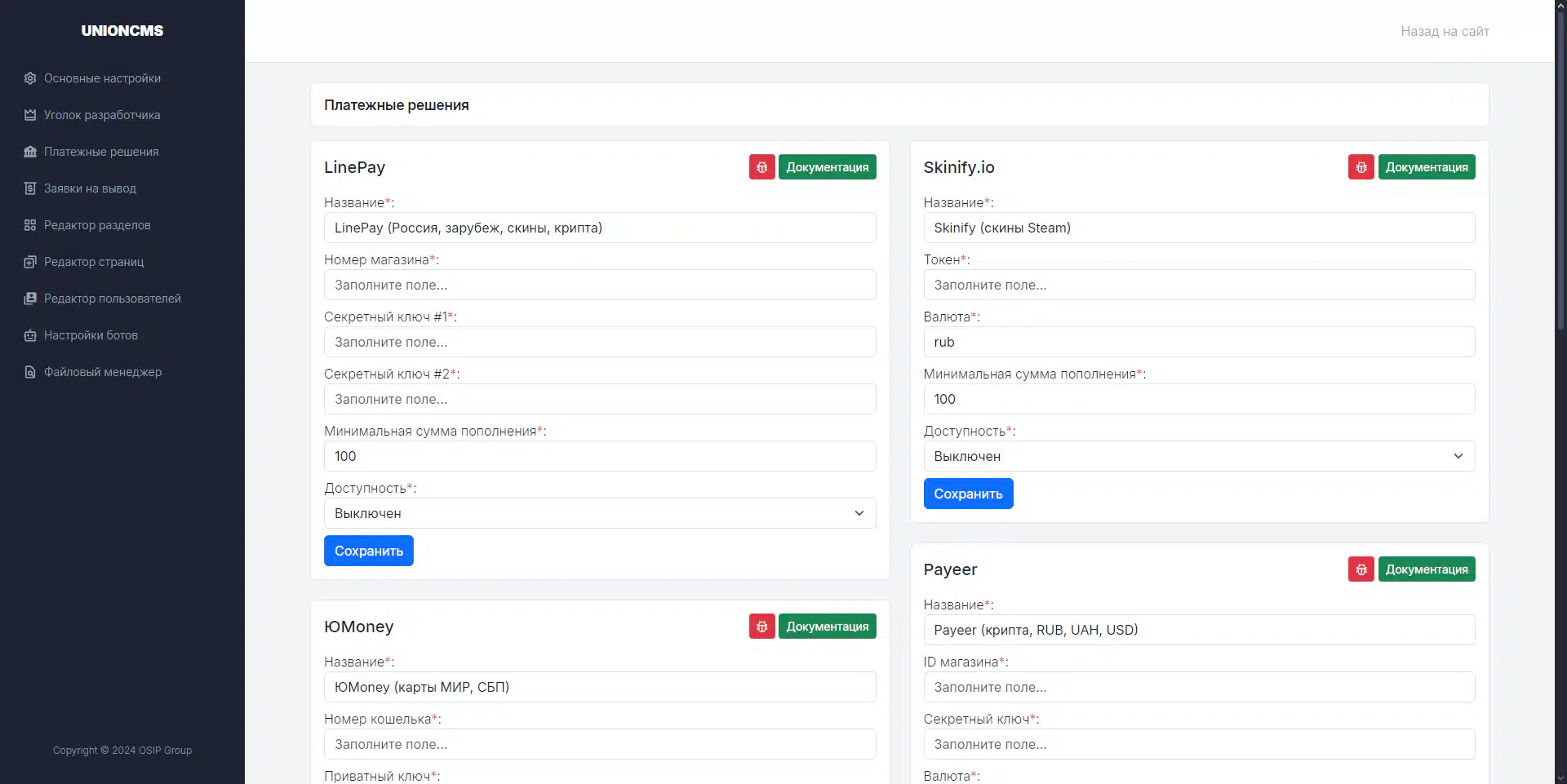Click the bank icon beside Платежные решения
Screen dimensions: 1567x784
pyautogui.click(x=30, y=152)
